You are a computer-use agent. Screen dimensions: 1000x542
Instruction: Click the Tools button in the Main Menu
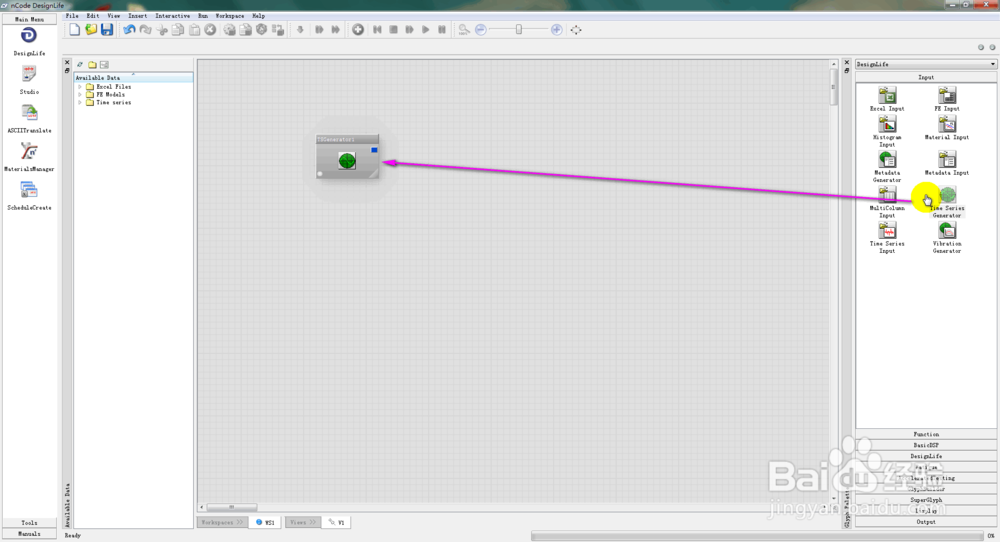click(29, 523)
